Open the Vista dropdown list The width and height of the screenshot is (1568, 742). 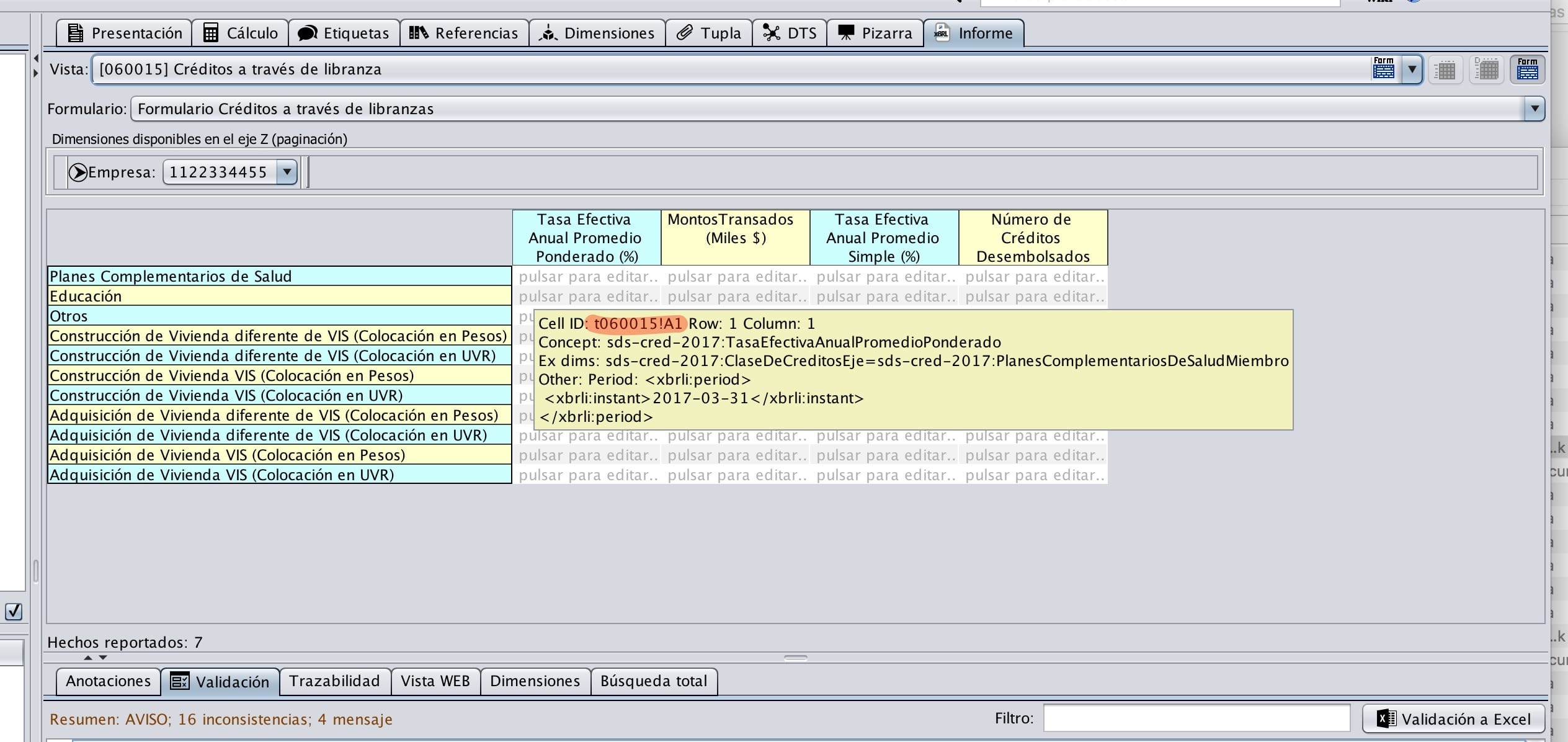(1412, 69)
